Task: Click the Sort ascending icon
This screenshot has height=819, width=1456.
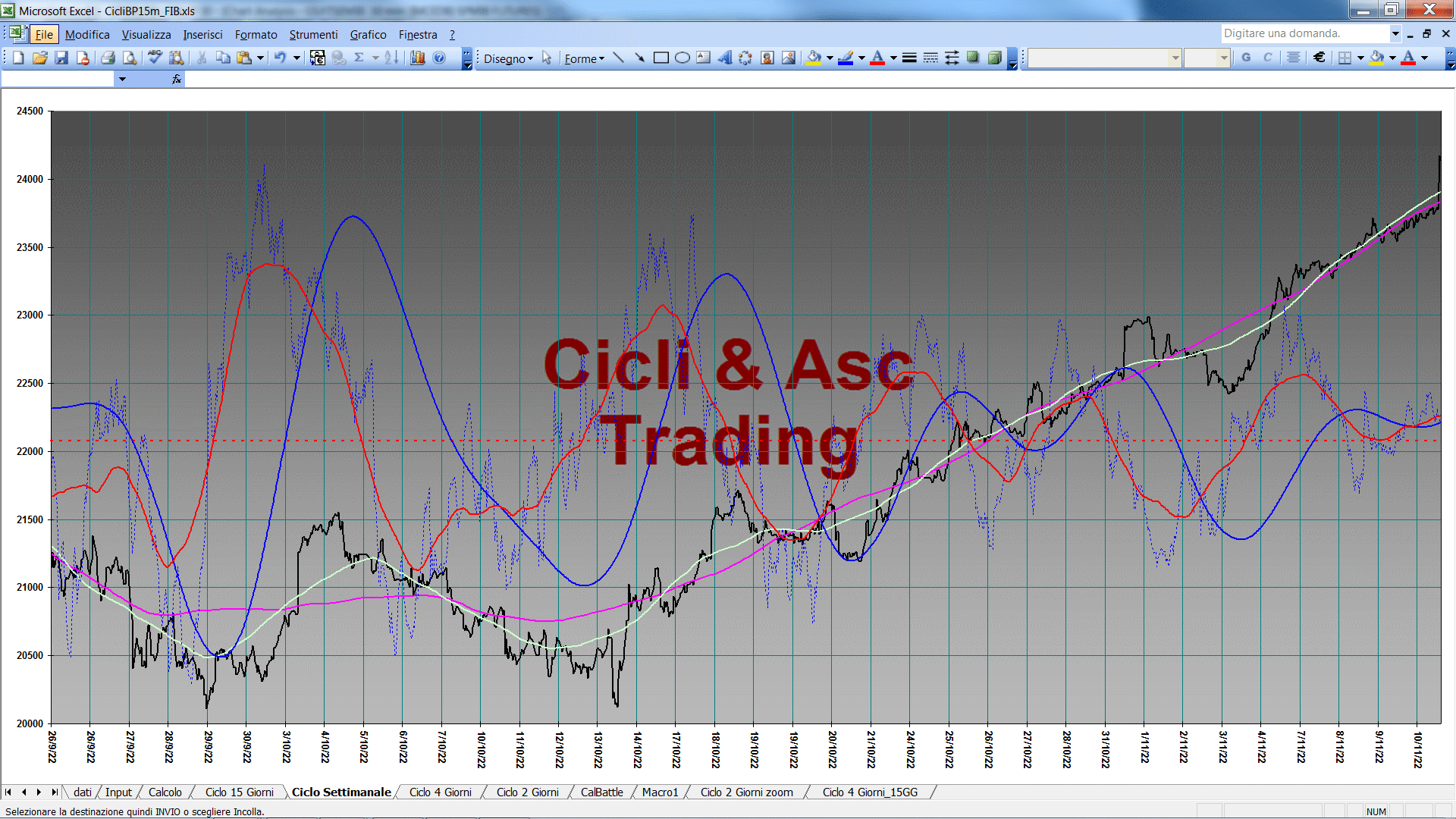Action: tap(391, 58)
